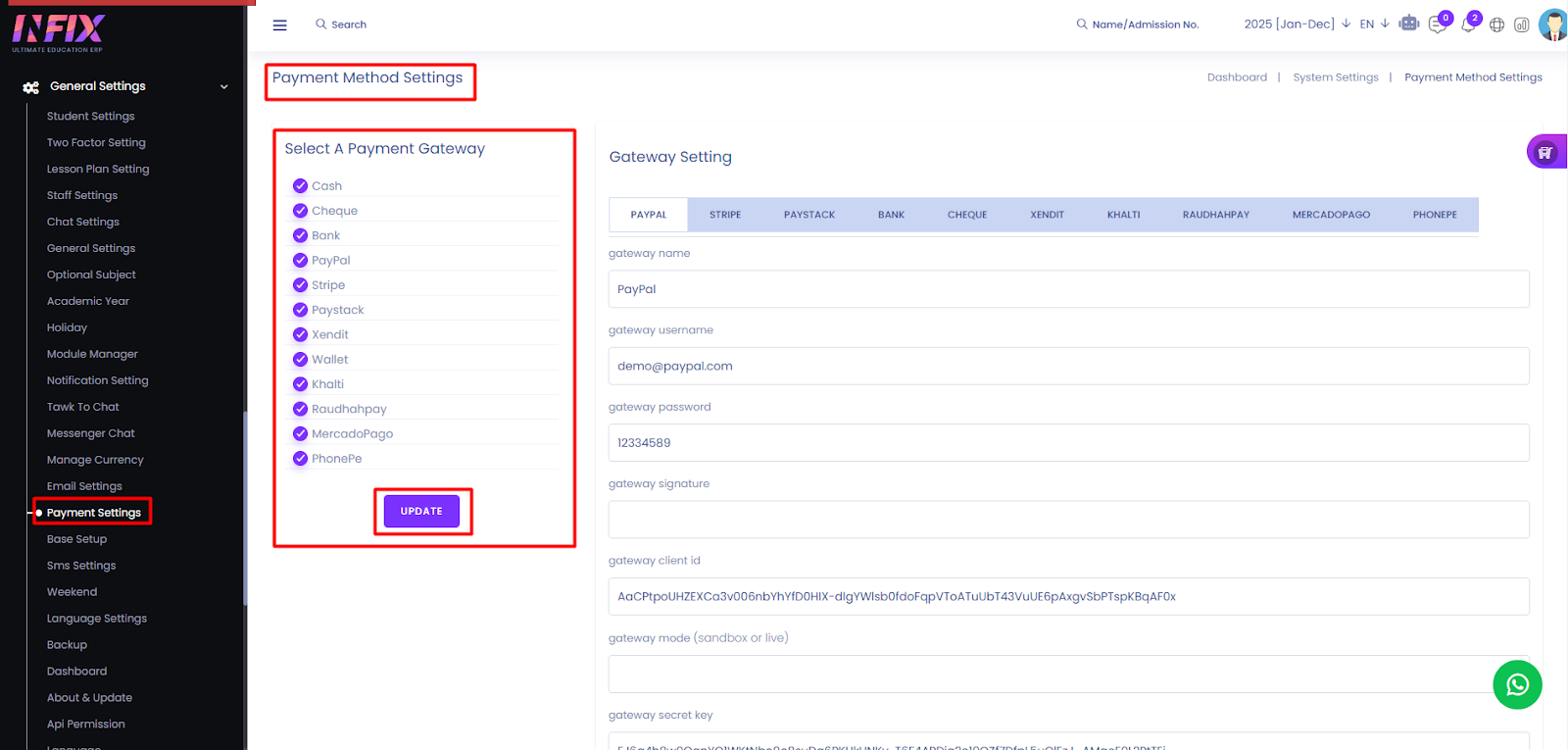
Task: Open Sms Settings in sidebar
Action: (x=81, y=566)
